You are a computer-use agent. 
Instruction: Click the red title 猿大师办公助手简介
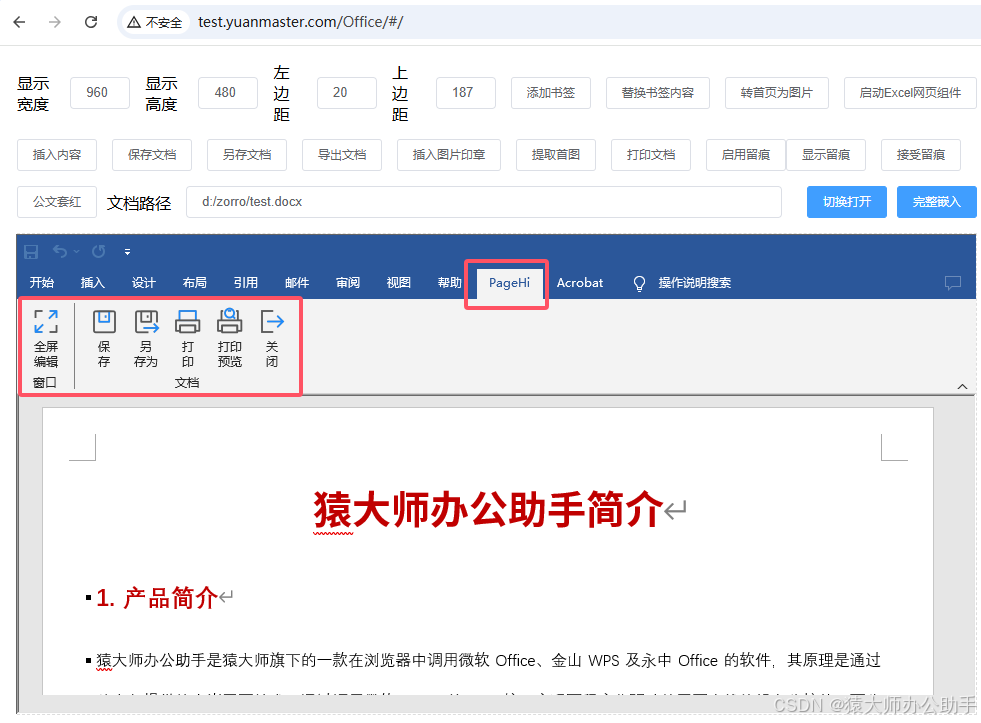(488, 510)
